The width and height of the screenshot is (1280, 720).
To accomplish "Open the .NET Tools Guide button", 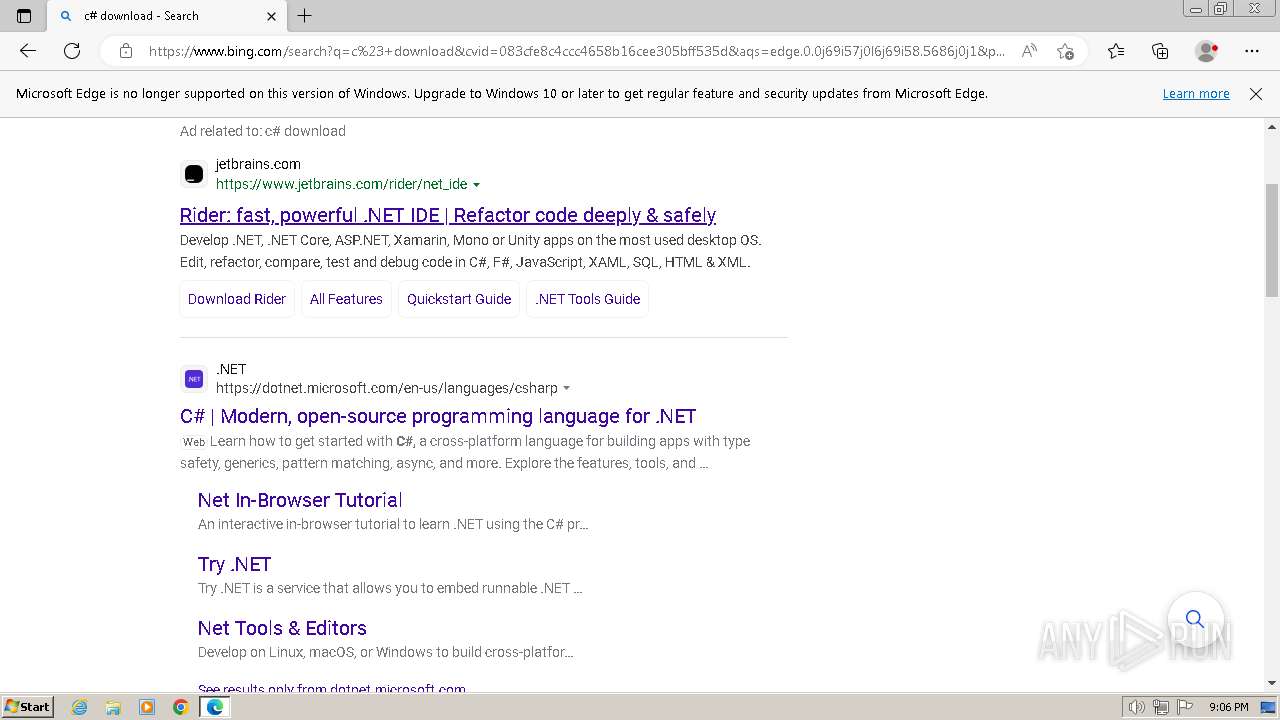I will click(x=588, y=299).
